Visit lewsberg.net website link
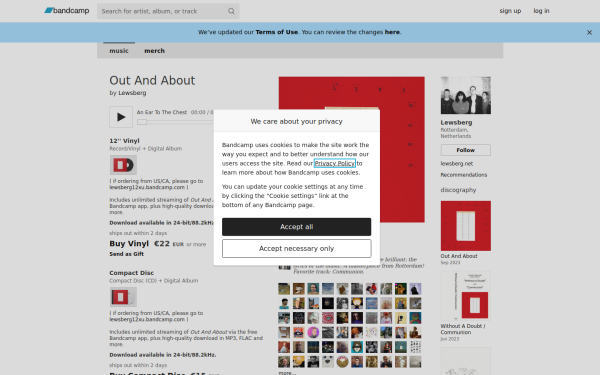 pos(457,164)
